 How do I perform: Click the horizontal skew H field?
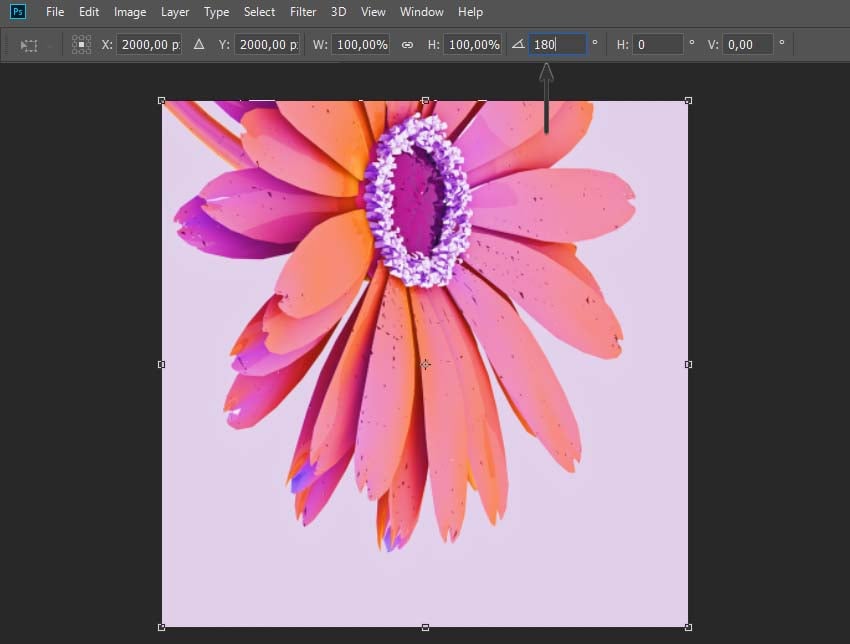point(658,45)
